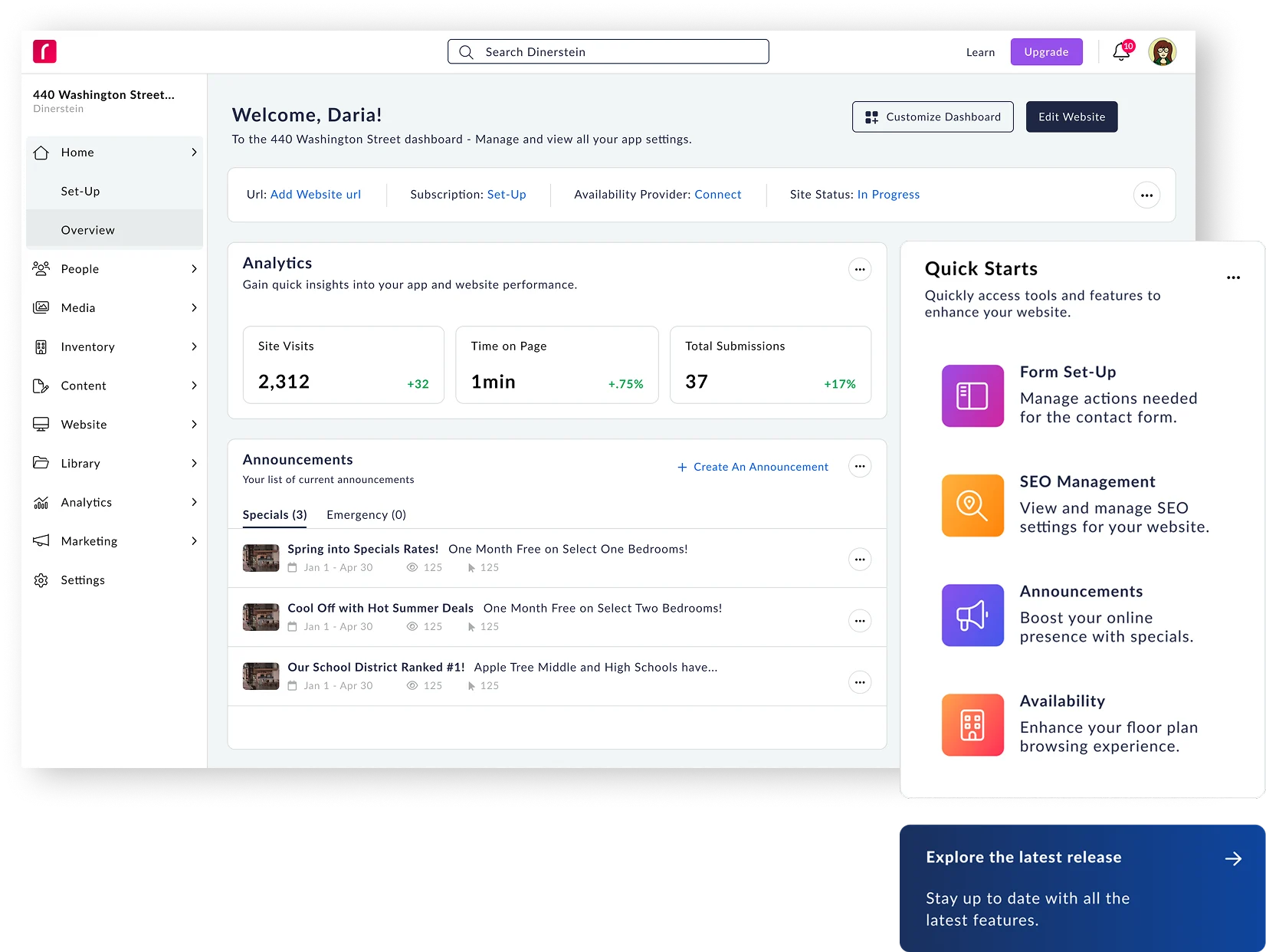Click the Form Set-Up purple icon
This screenshot has height=952, width=1266.
click(x=972, y=396)
